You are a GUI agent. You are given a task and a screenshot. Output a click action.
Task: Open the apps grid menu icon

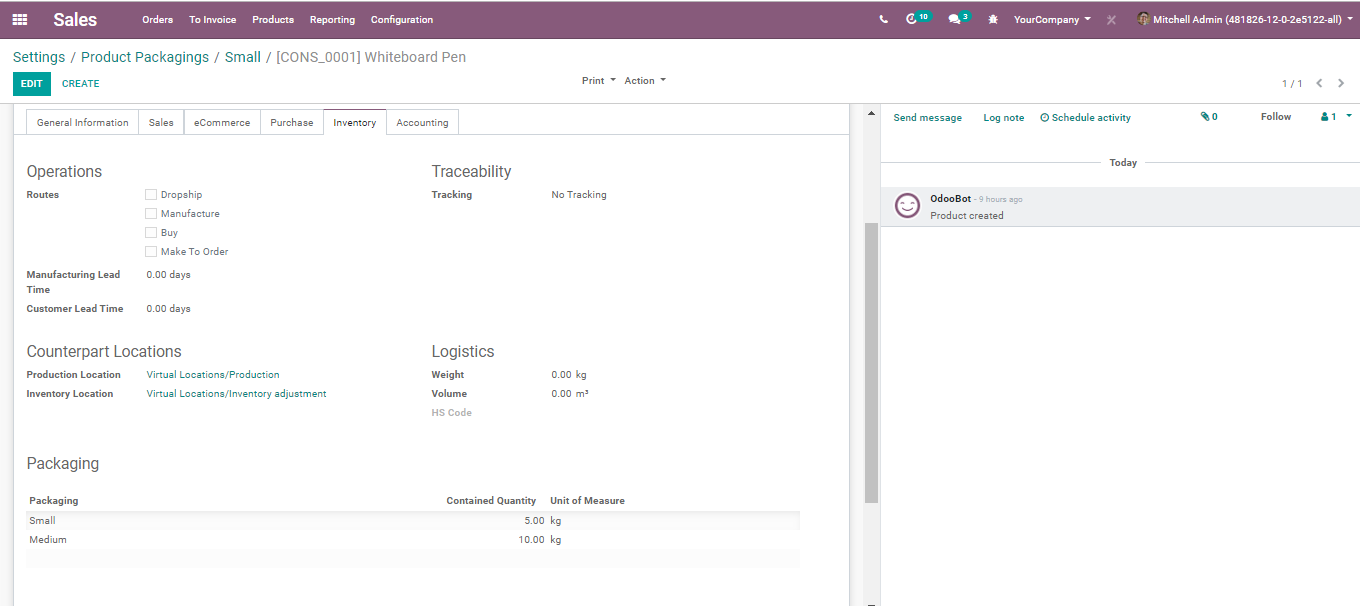(x=20, y=20)
